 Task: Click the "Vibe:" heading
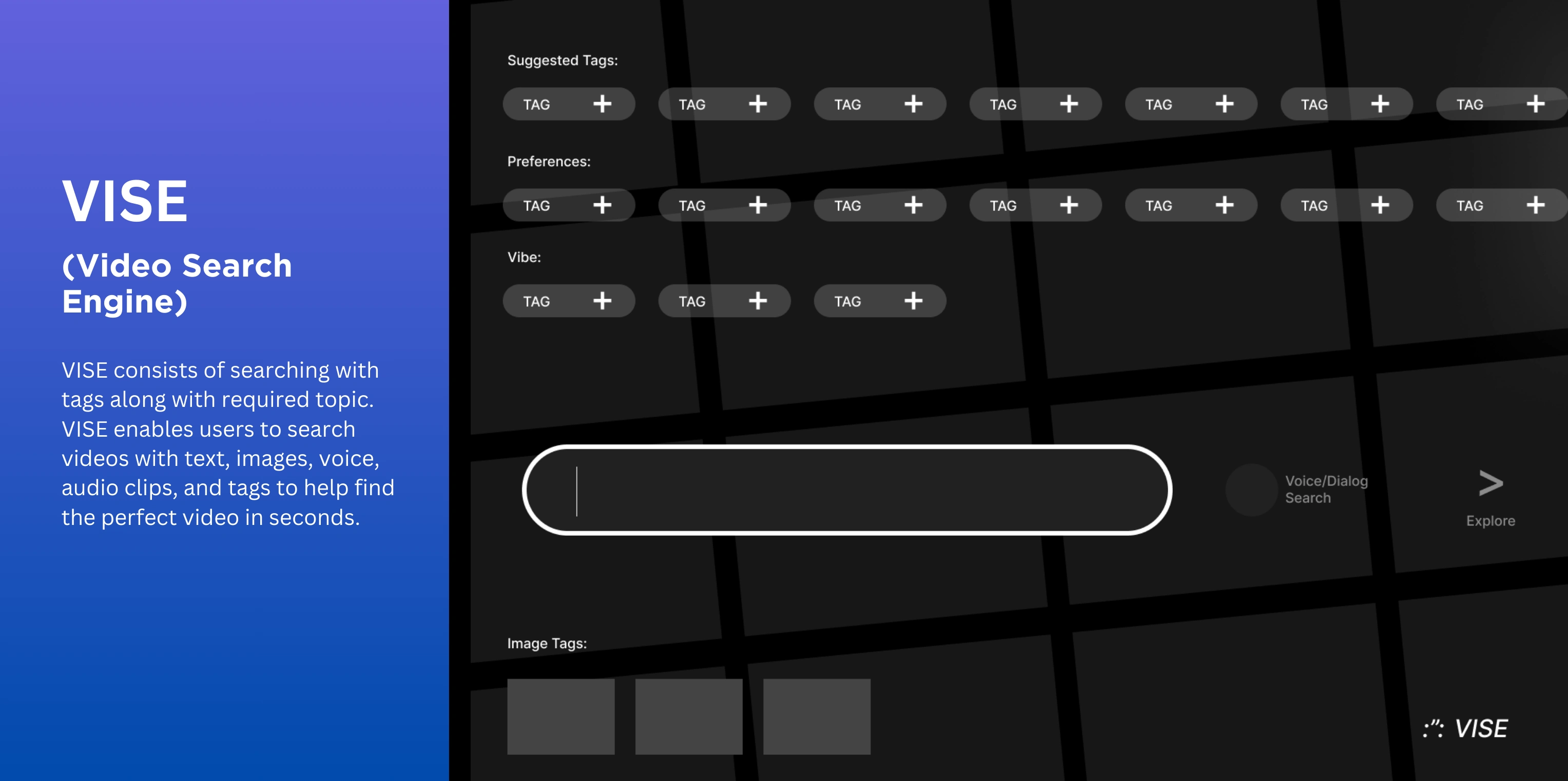pyautogui.click(x=524, y=257)
